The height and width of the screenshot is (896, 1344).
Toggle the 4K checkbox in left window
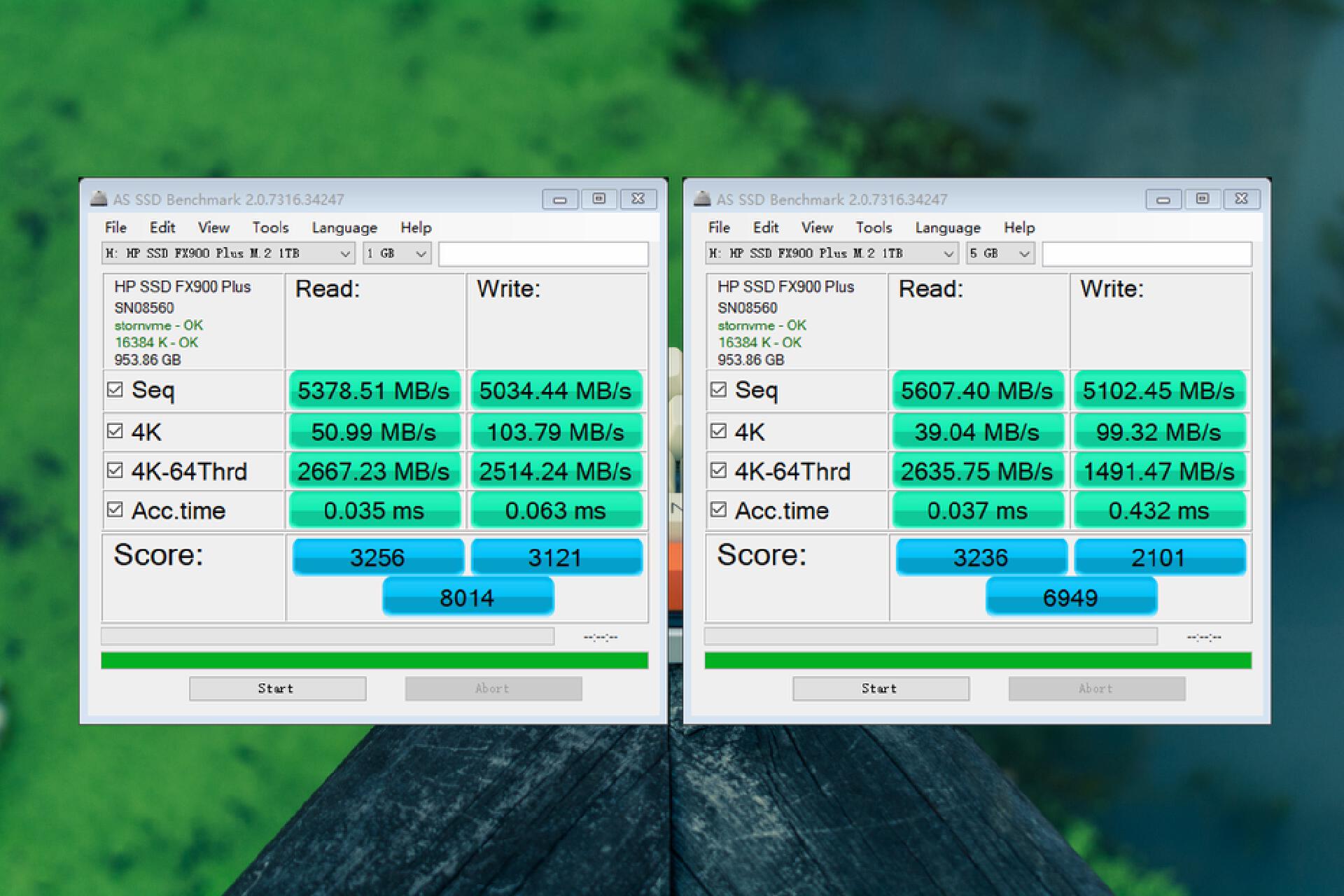116,431
